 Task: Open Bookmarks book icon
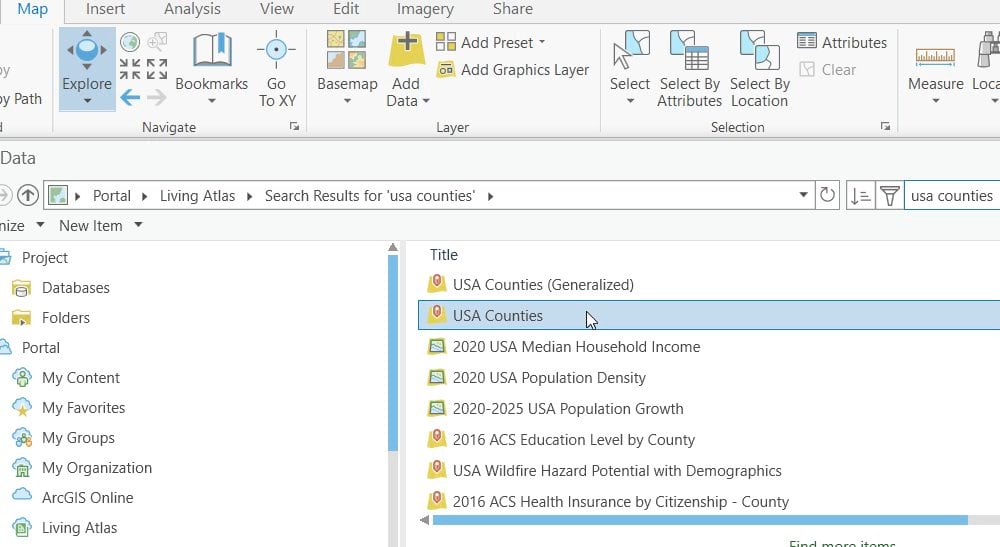[x=212, y=50]
